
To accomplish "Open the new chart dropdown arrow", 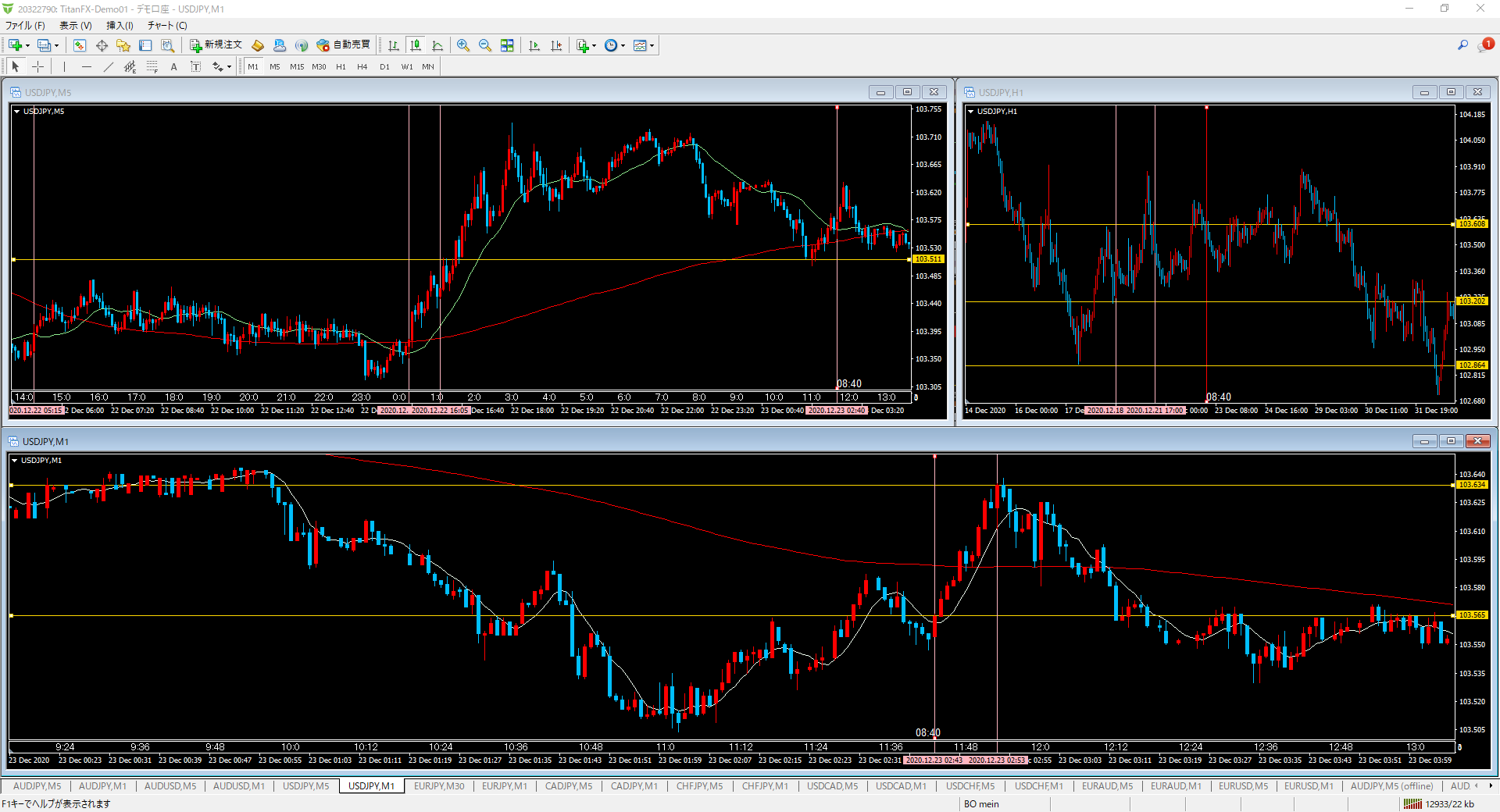I will 27,45.
